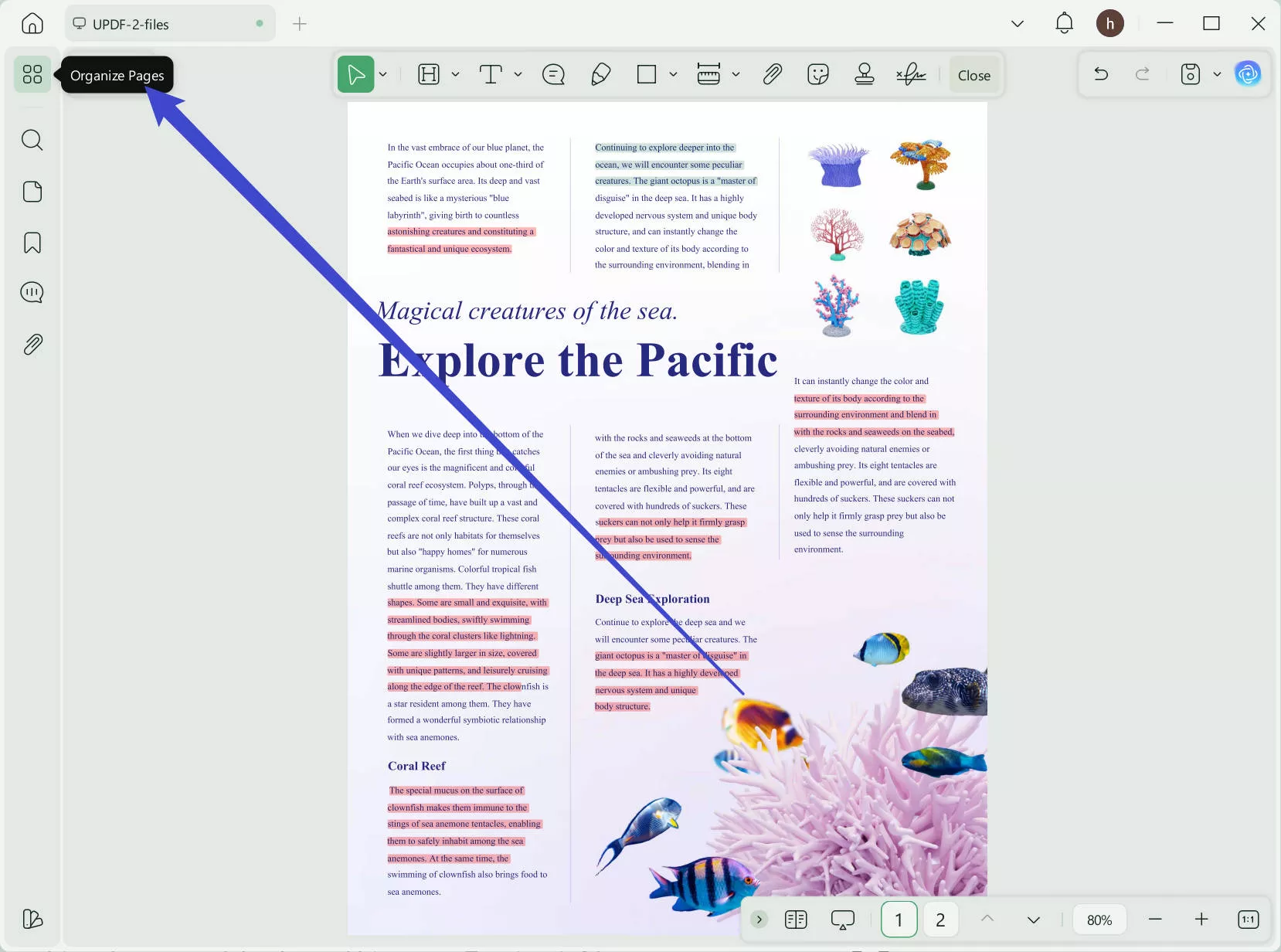The width and height of the screenshot is (1281, 952).
Task: Click the Stamp tool
Action: 864,74
